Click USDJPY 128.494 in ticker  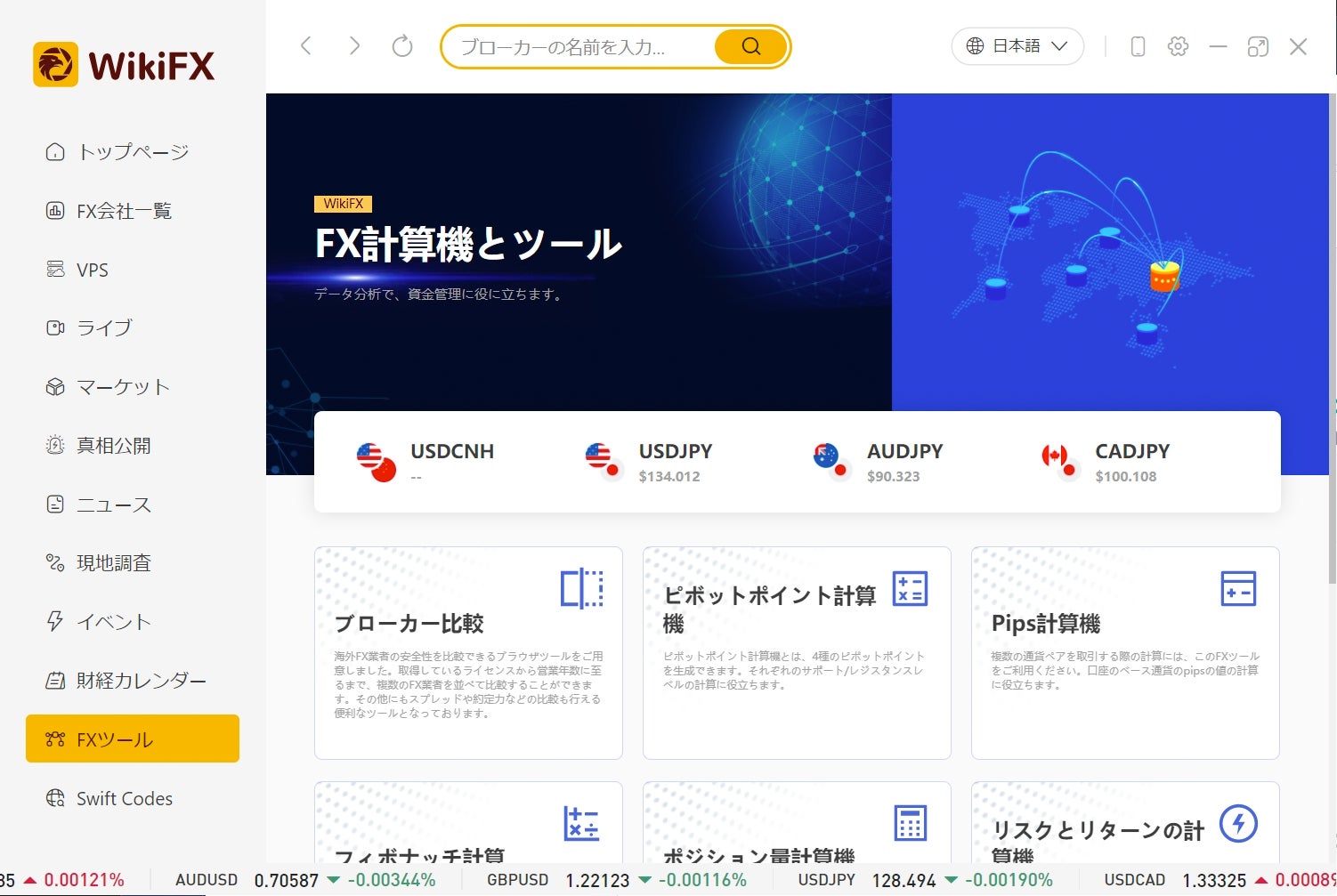coord(926,880)
